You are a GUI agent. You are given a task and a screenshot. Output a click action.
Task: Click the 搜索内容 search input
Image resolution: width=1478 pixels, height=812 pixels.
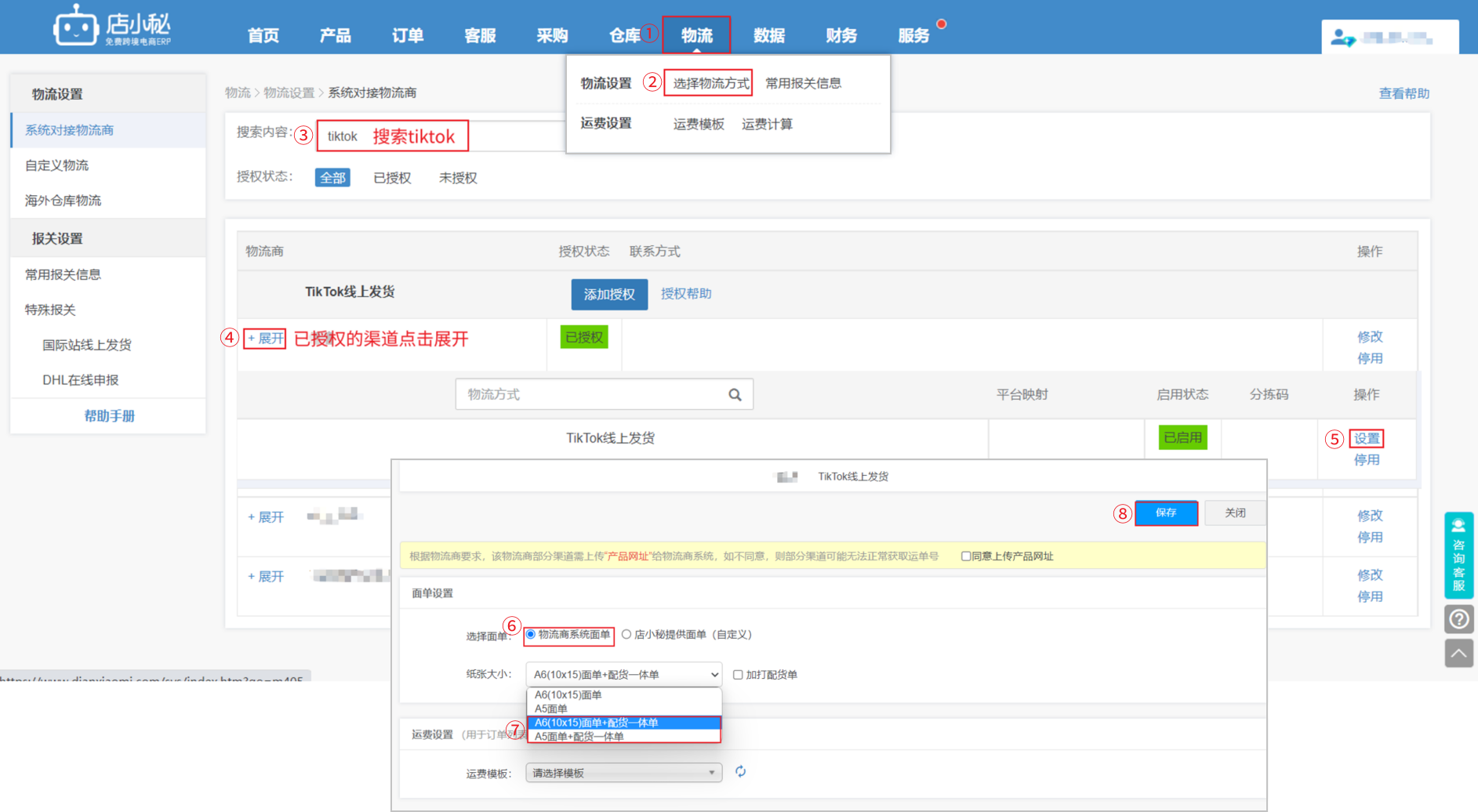441,136
